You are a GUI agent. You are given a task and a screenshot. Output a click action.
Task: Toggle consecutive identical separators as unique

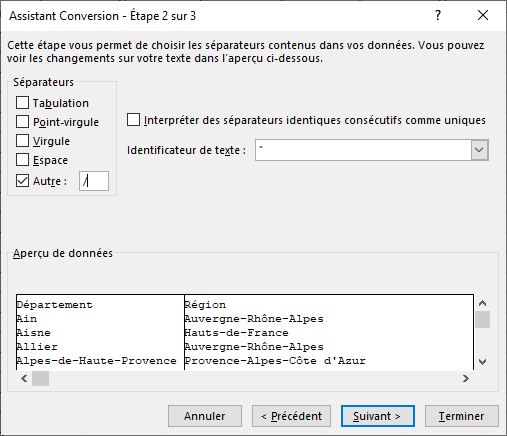pyautogui.click(x=133, y=120)
